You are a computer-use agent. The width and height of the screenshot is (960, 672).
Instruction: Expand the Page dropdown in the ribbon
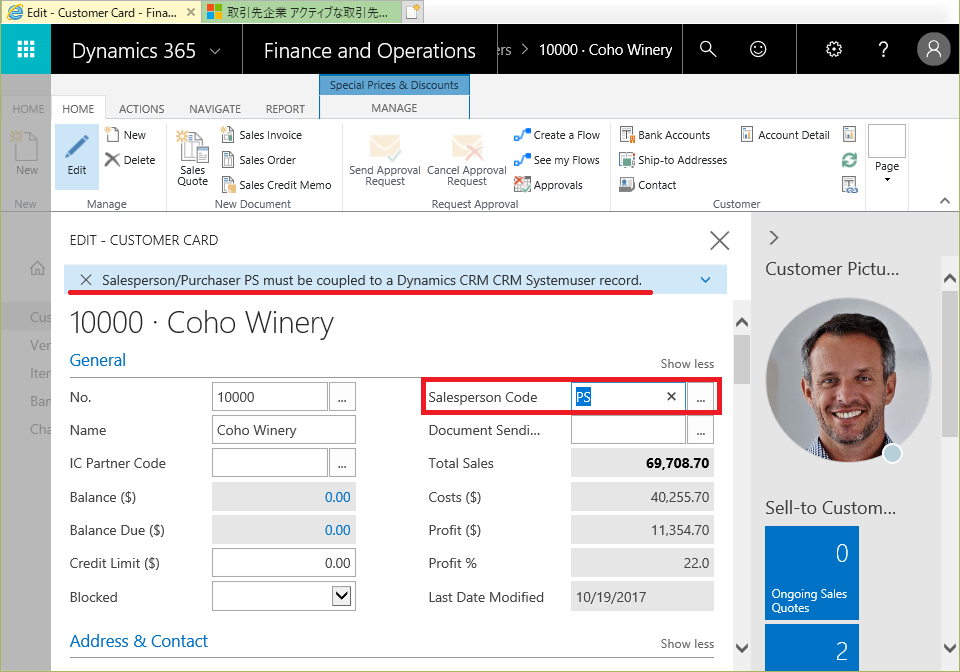coord(887,156)
